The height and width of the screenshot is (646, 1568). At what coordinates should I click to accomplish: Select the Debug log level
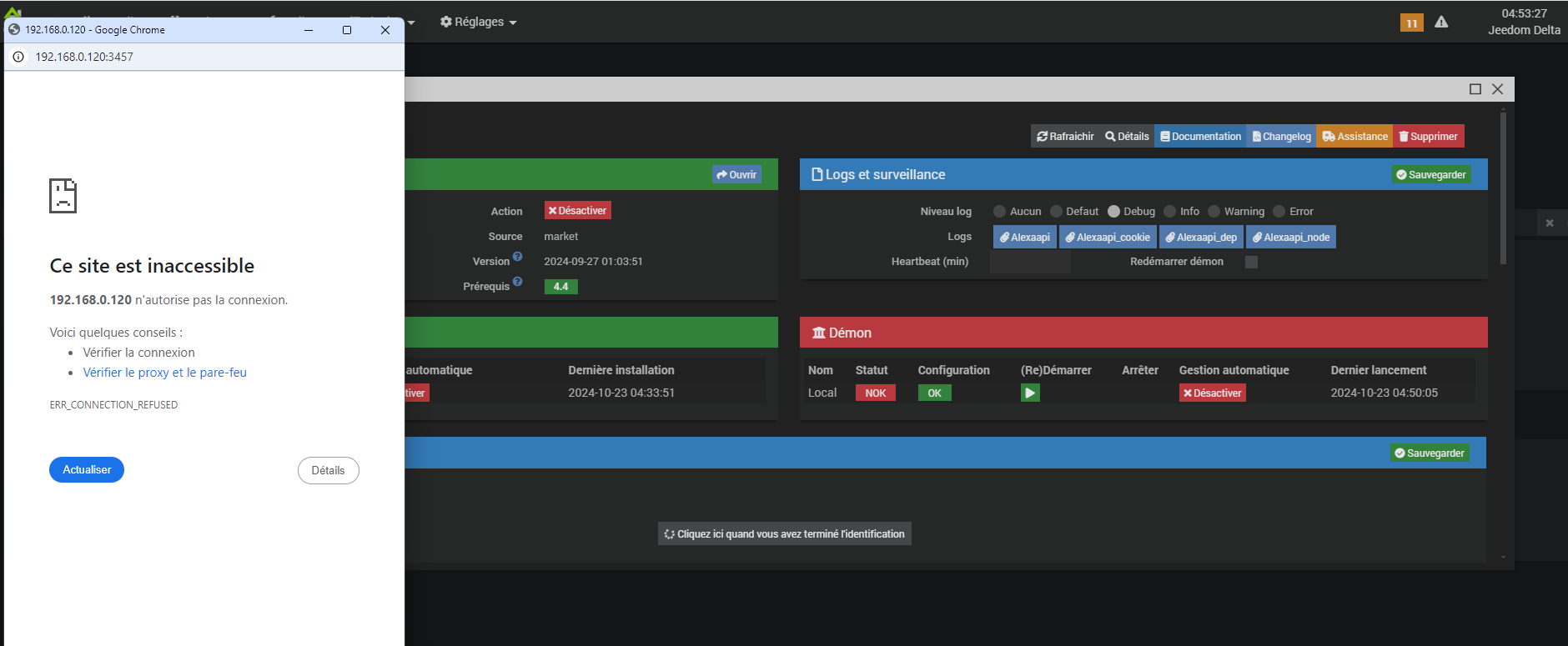tap(1113, 212)
